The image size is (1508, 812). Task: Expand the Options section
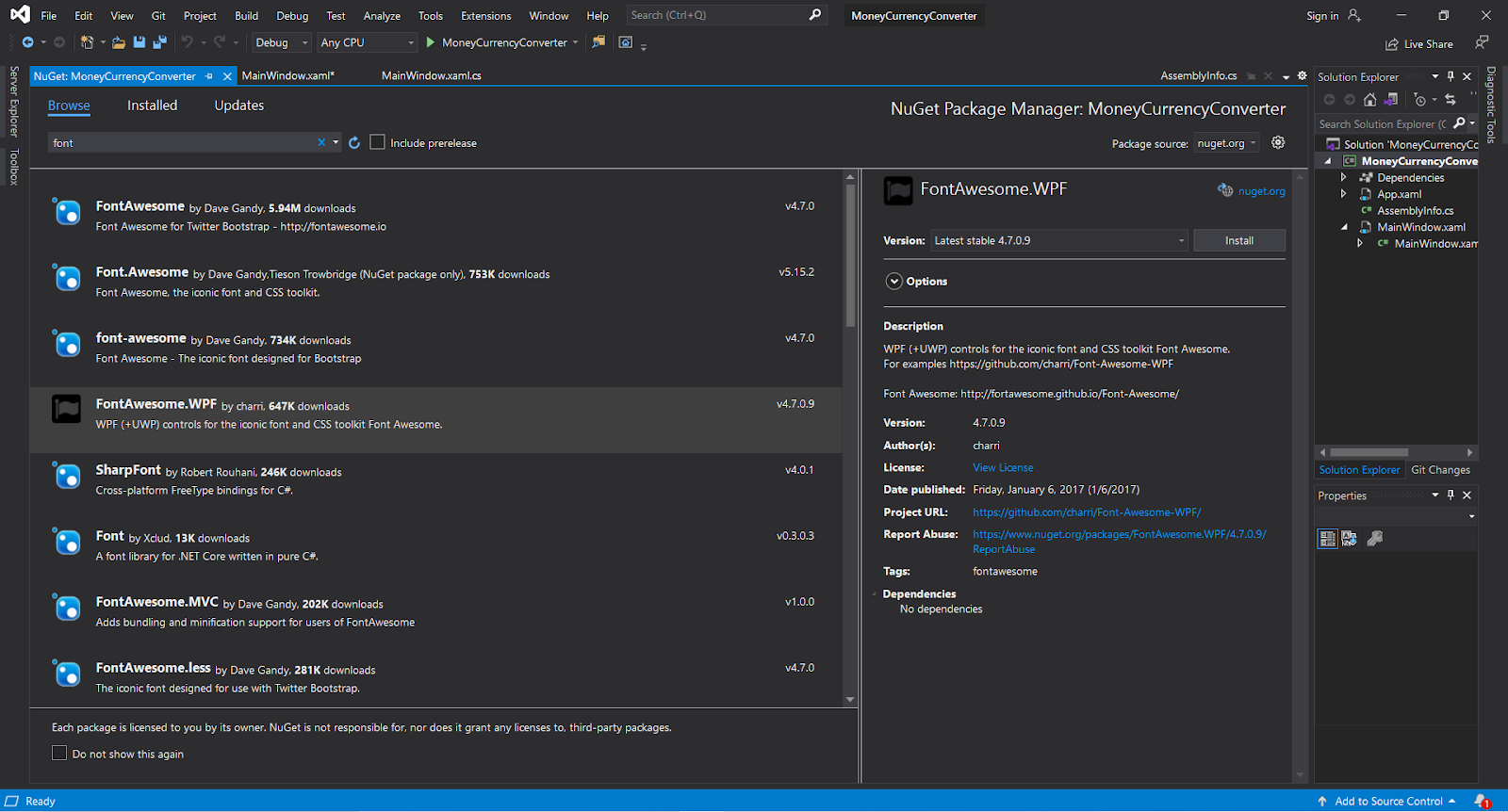[893, 281]
